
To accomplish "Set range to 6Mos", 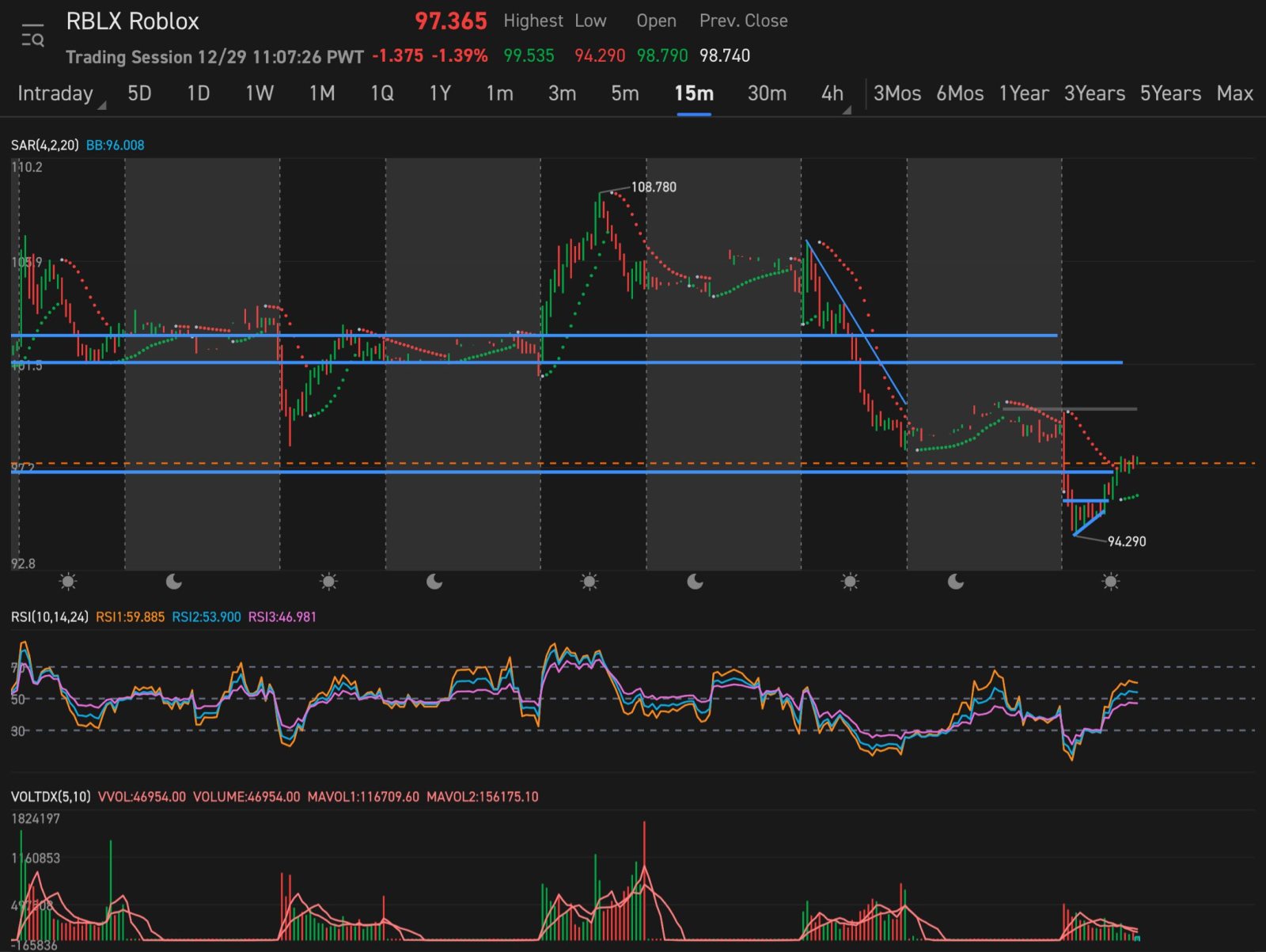I will 960,93.
